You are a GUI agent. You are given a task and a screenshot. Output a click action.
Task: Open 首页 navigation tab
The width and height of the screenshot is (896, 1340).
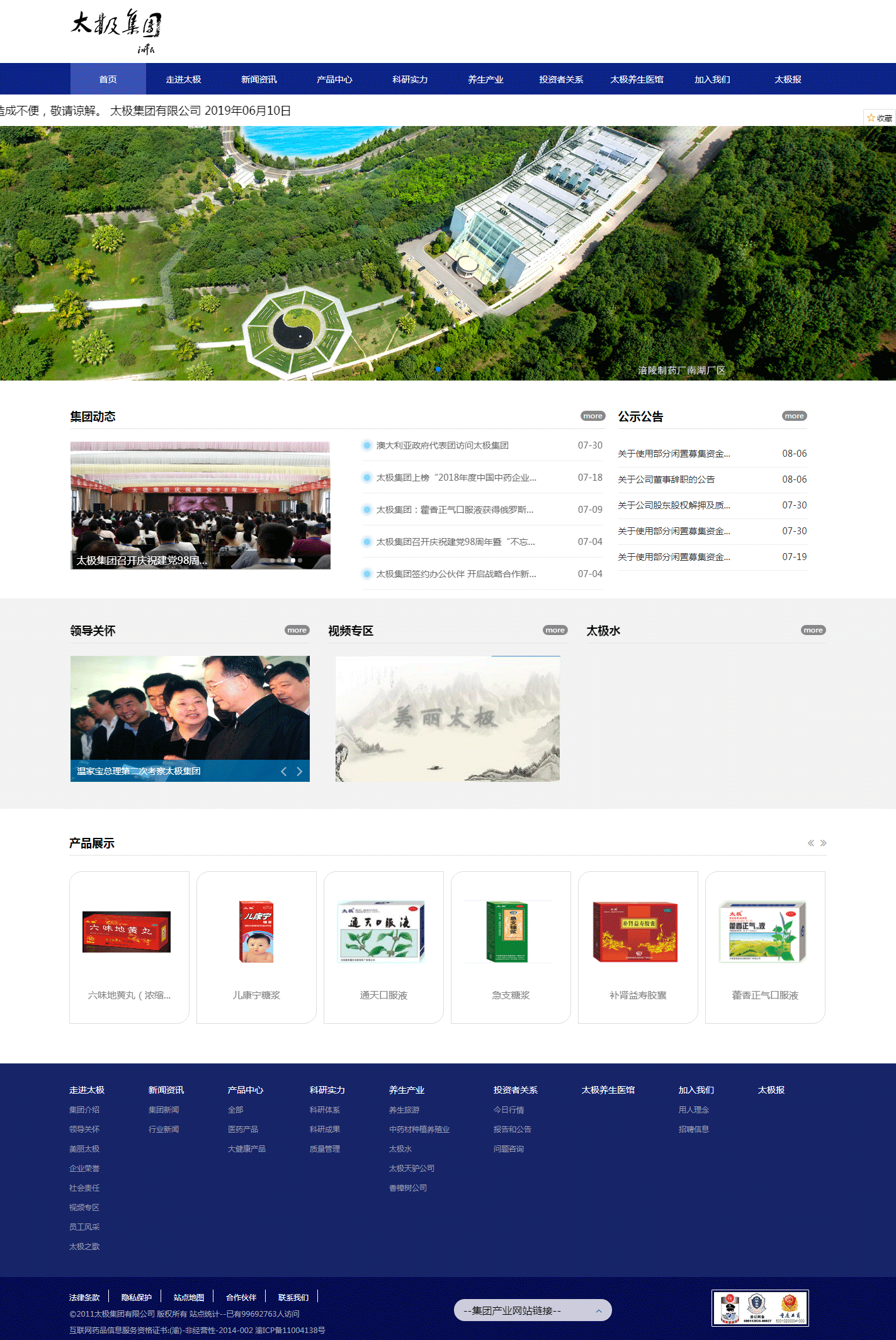[x=108, y=79]
